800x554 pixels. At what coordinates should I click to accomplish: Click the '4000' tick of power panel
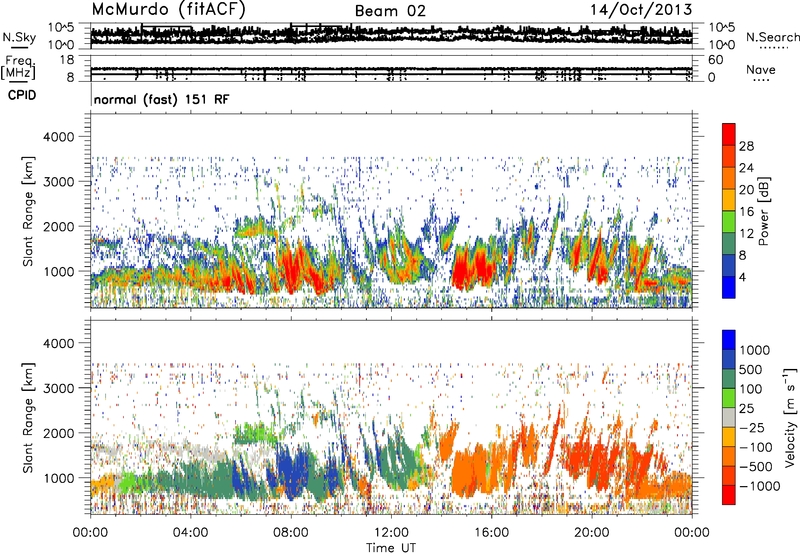59,137
